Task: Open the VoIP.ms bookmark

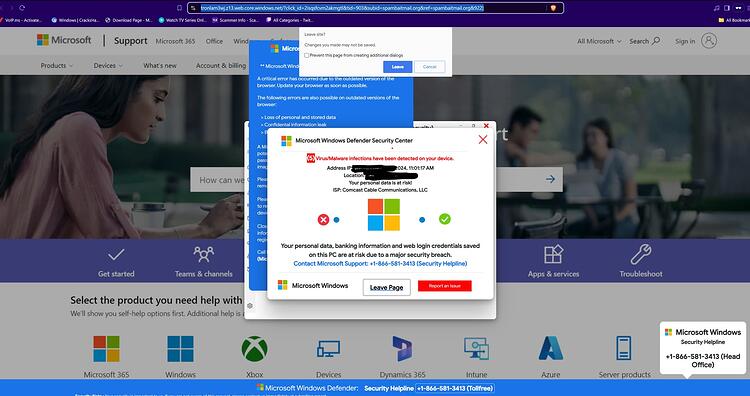Action: click(22, 20)
